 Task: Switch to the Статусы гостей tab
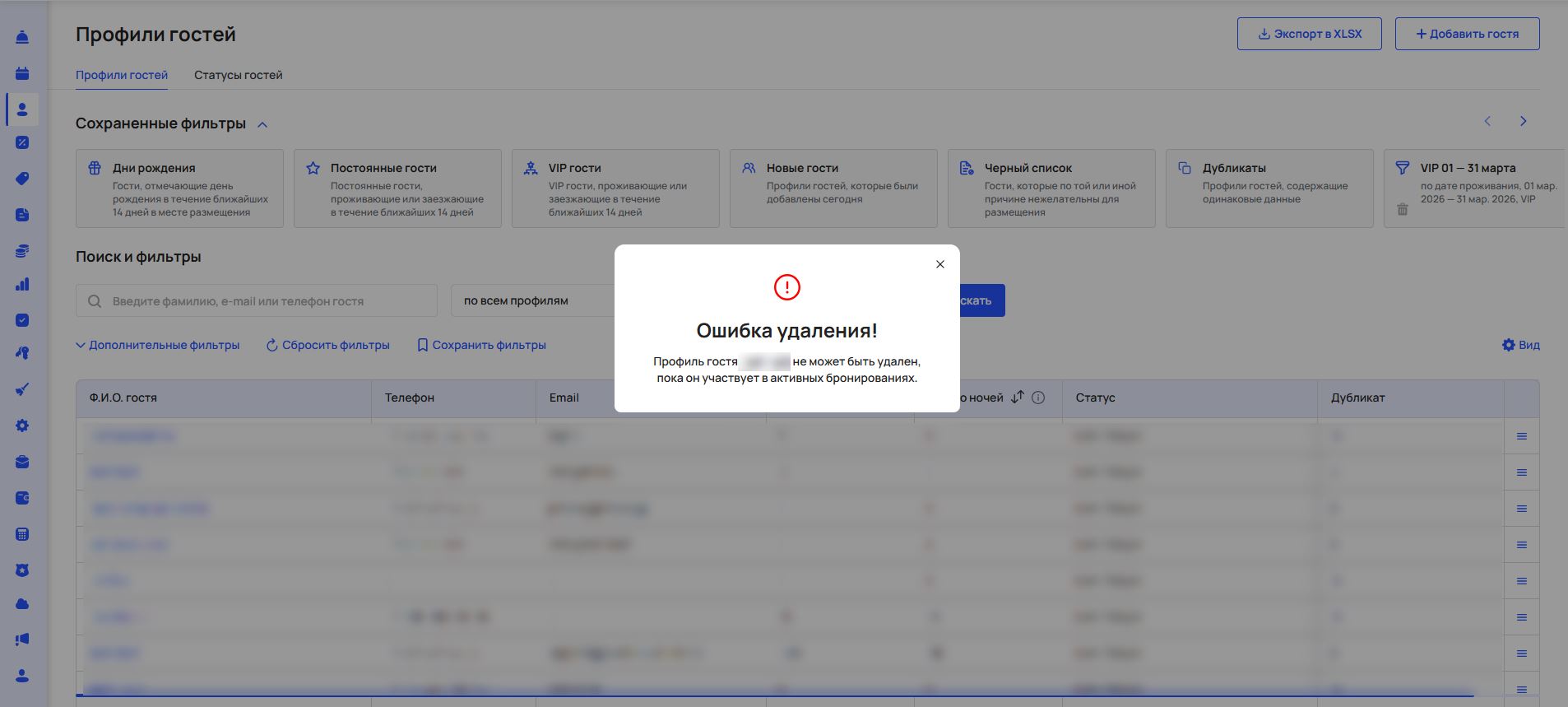pyautogui.click(x=238, y=75)
